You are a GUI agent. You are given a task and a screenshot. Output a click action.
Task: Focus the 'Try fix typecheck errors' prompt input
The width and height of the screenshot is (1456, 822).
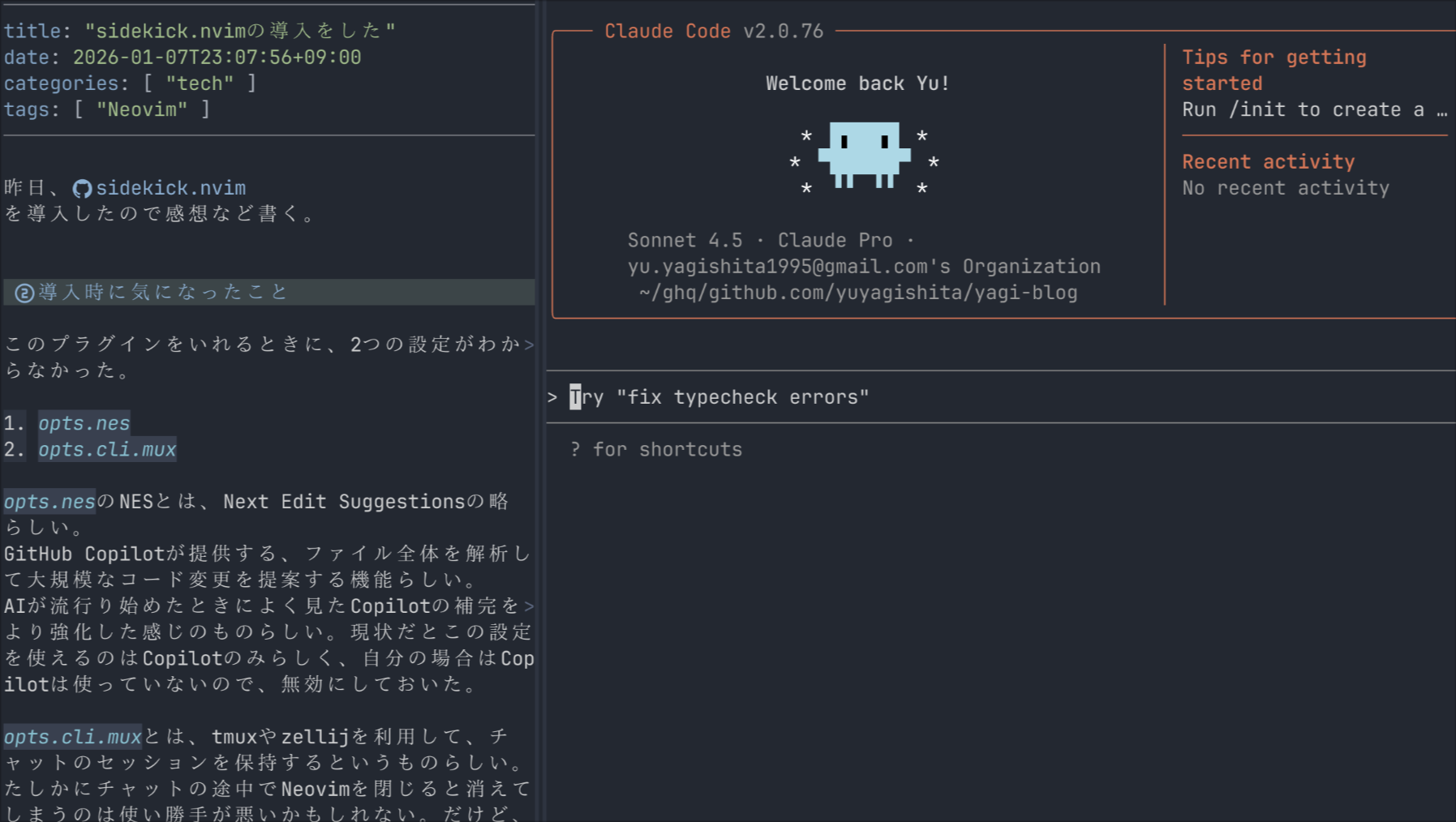click(x=730, y=397)
